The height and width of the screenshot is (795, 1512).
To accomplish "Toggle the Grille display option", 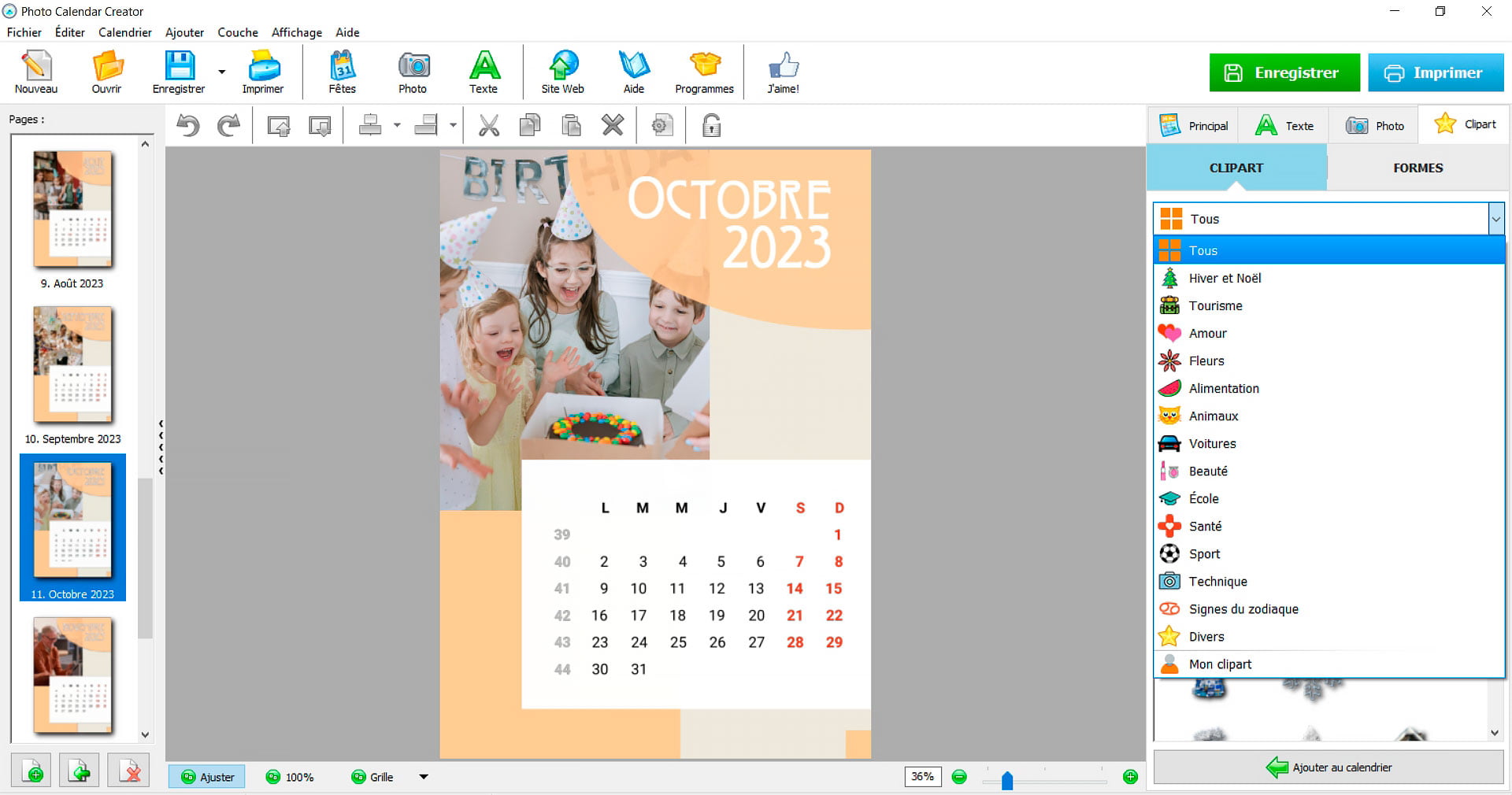I will tap(372, 777).
